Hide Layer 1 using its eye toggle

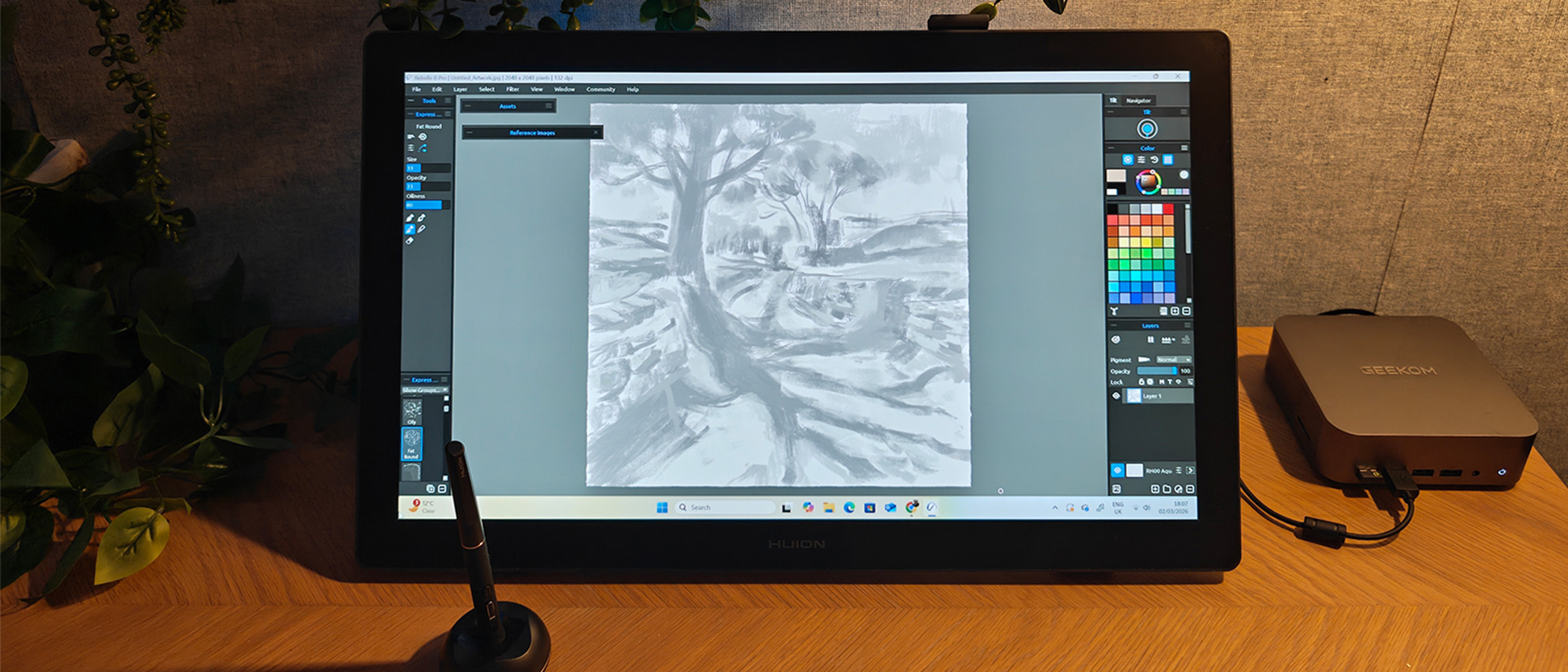(x=1116, y=396)
